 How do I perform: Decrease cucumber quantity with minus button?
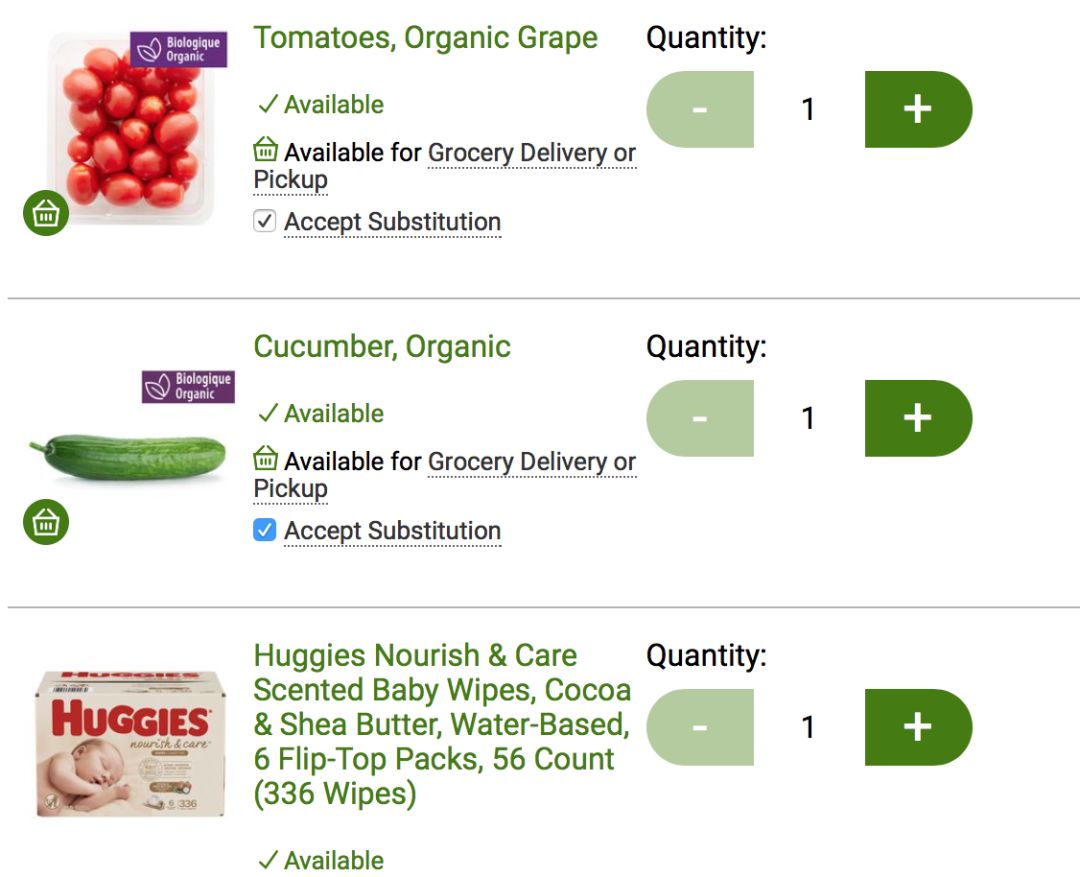point(700,418)
